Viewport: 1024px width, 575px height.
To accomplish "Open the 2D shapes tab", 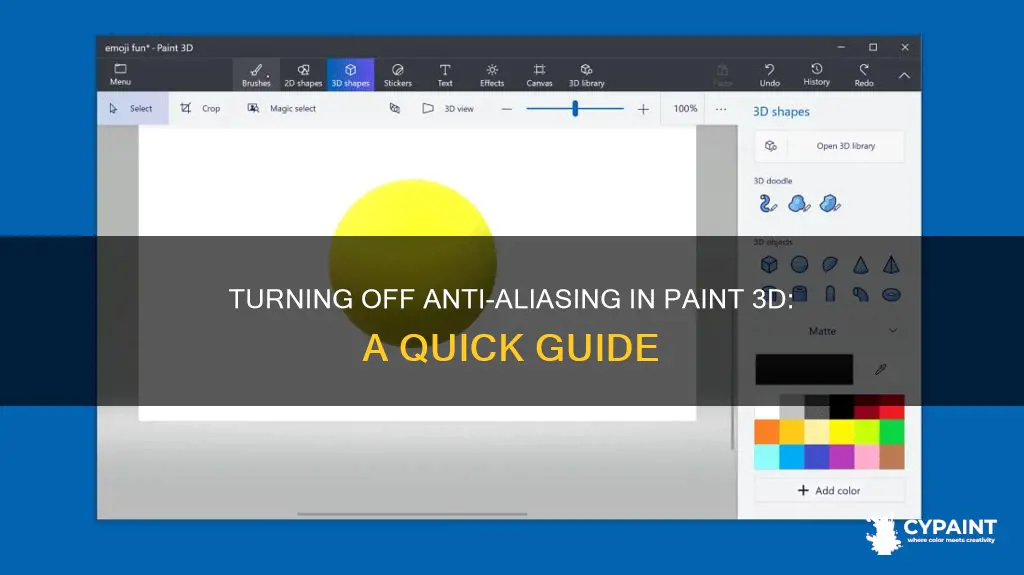I will tap(303, 75).
